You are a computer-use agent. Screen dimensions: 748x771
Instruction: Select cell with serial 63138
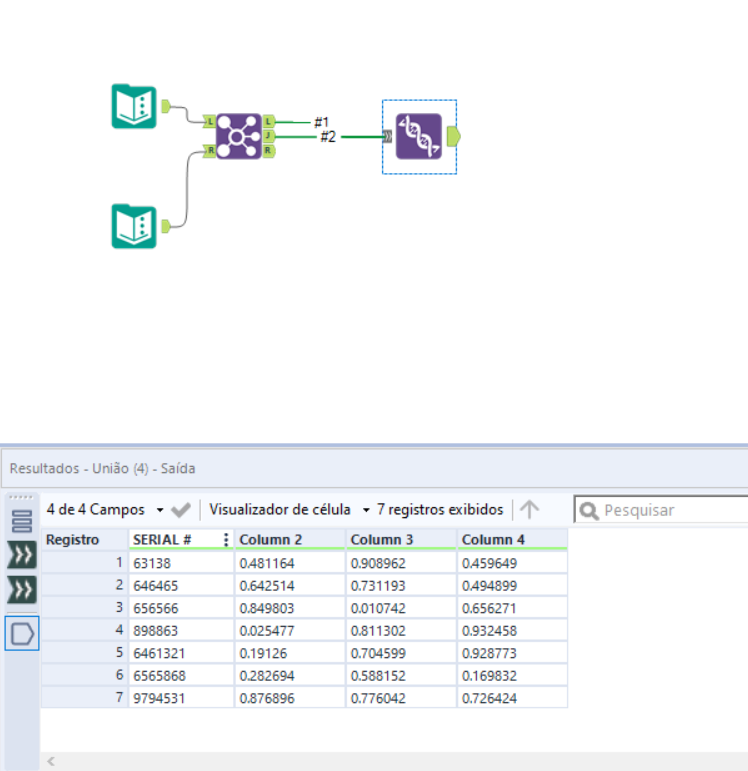[181, 563]
